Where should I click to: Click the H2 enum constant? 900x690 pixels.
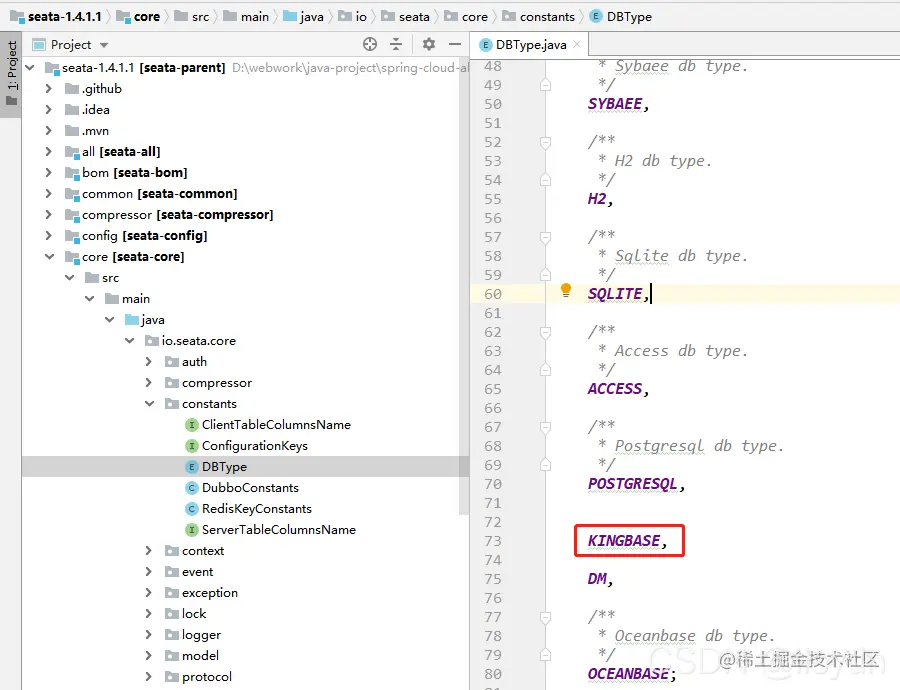pyautogui.click(x=597, y=199)
